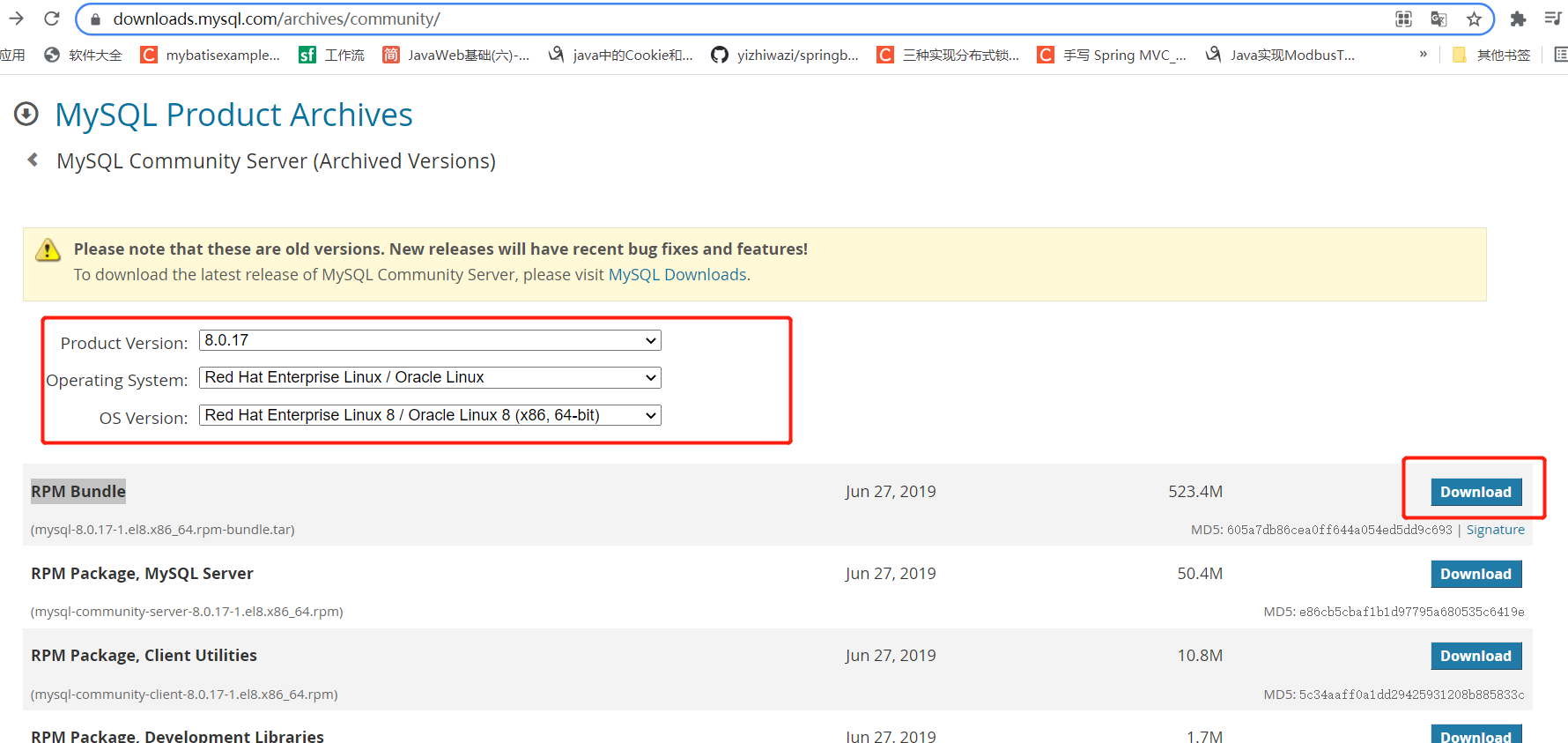
Task: Open the QR code icon in address bar
Action: (x=1404, y=19)
